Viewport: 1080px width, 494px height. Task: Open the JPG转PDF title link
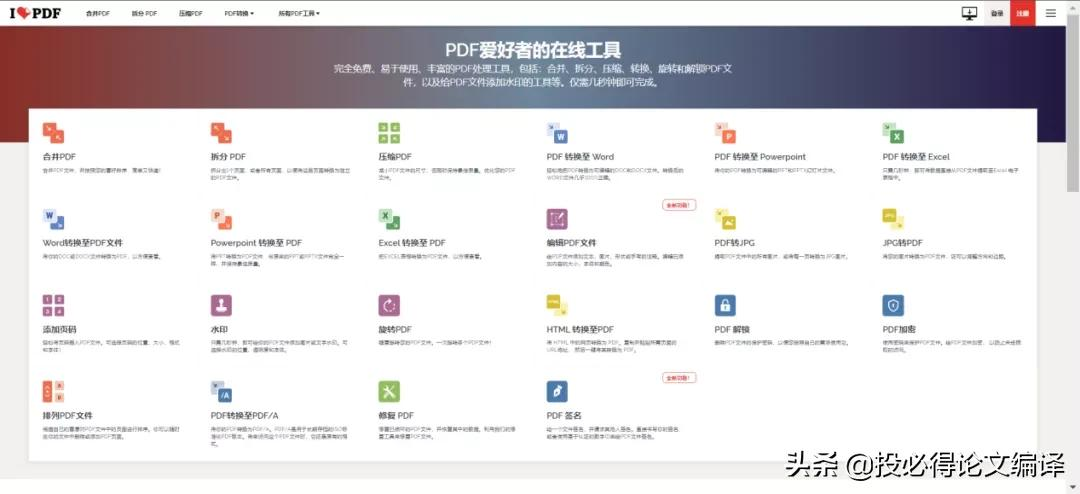pyautogui.click(x=902, y=243)
